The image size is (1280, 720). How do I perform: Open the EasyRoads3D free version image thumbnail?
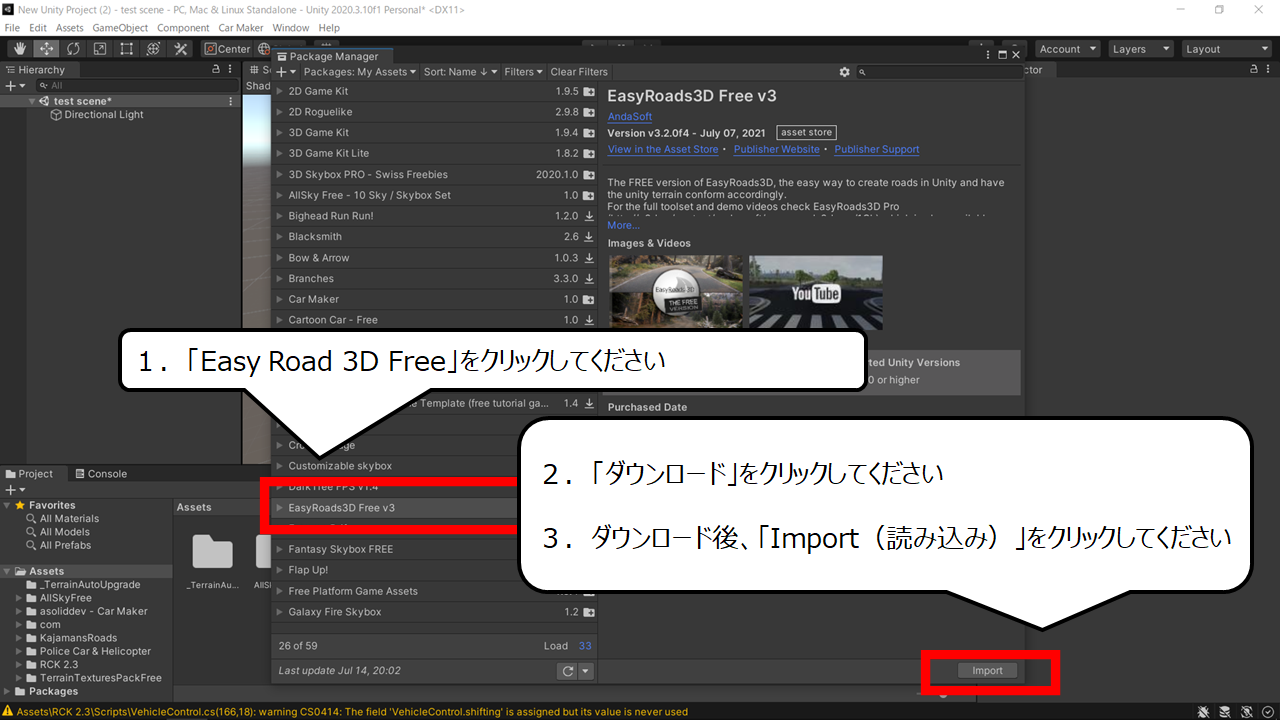tap(676, 292)
